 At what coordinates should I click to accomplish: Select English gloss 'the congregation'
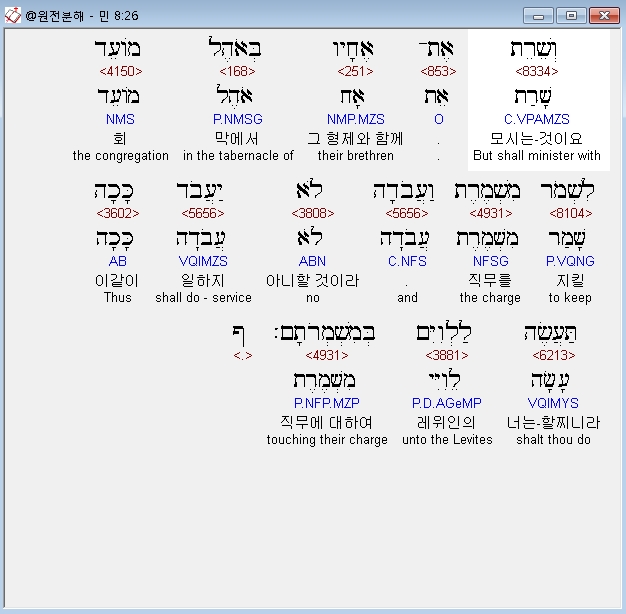point(121,155)
